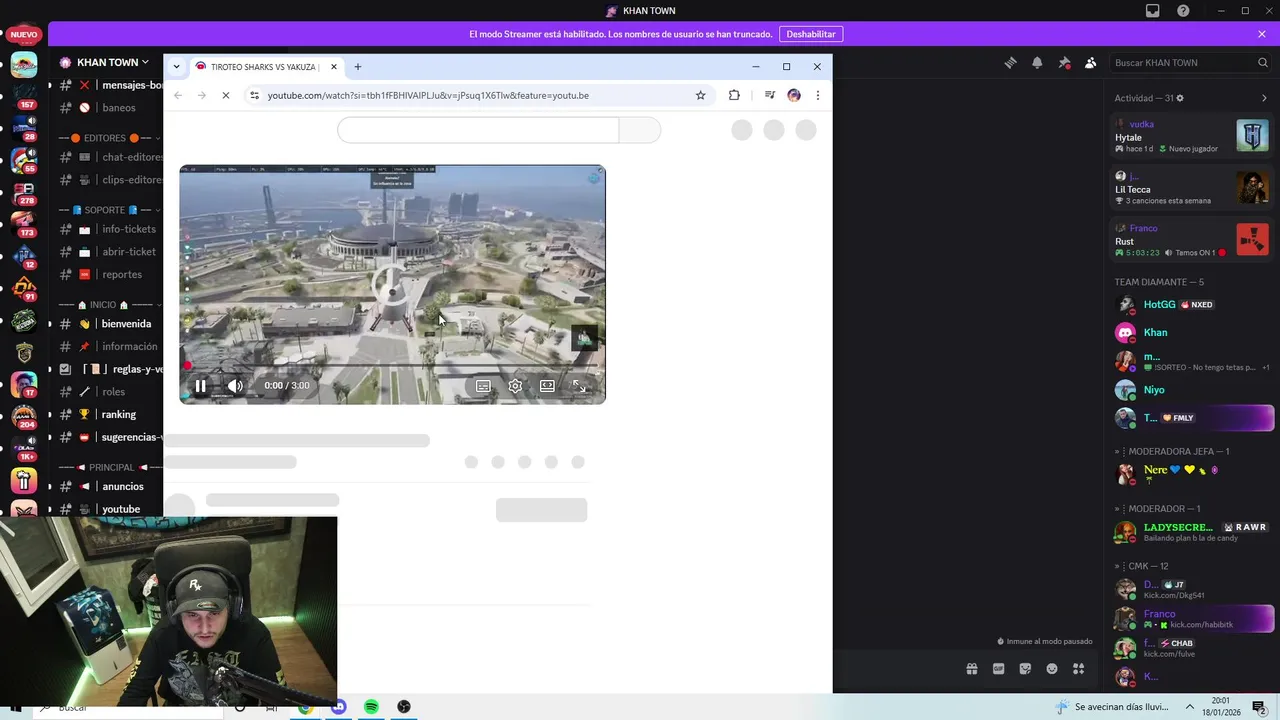Switch the player to theater mode

[x=547, y=386]
